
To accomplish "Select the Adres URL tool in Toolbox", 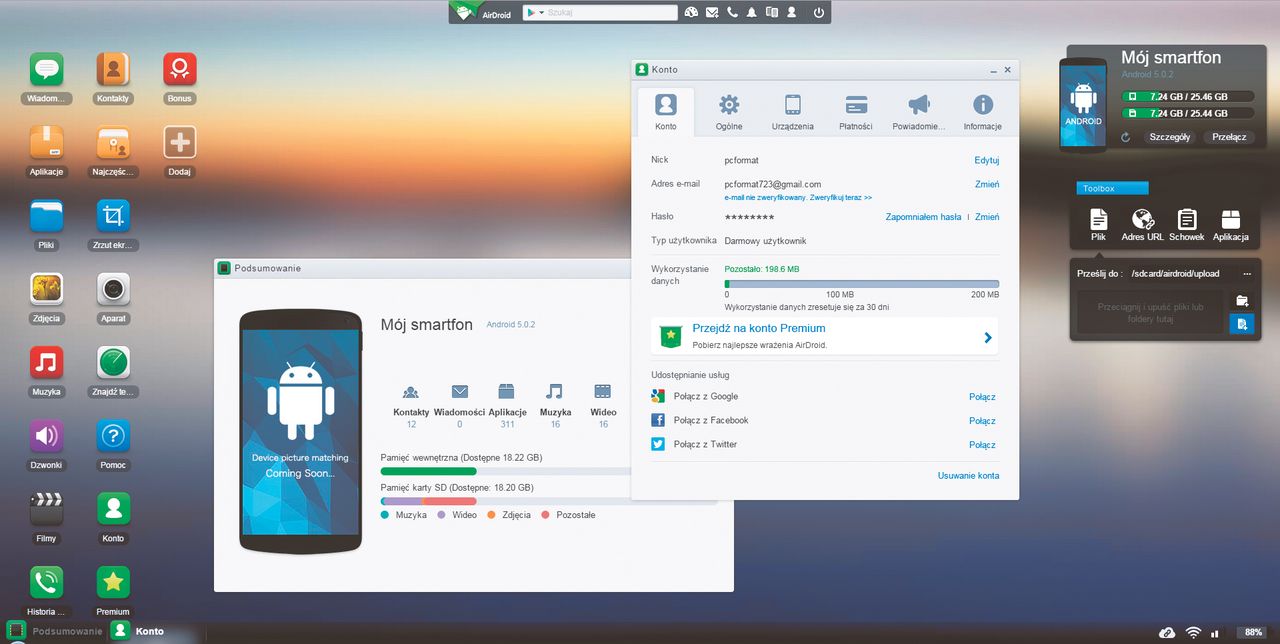I will (1142, 225).
